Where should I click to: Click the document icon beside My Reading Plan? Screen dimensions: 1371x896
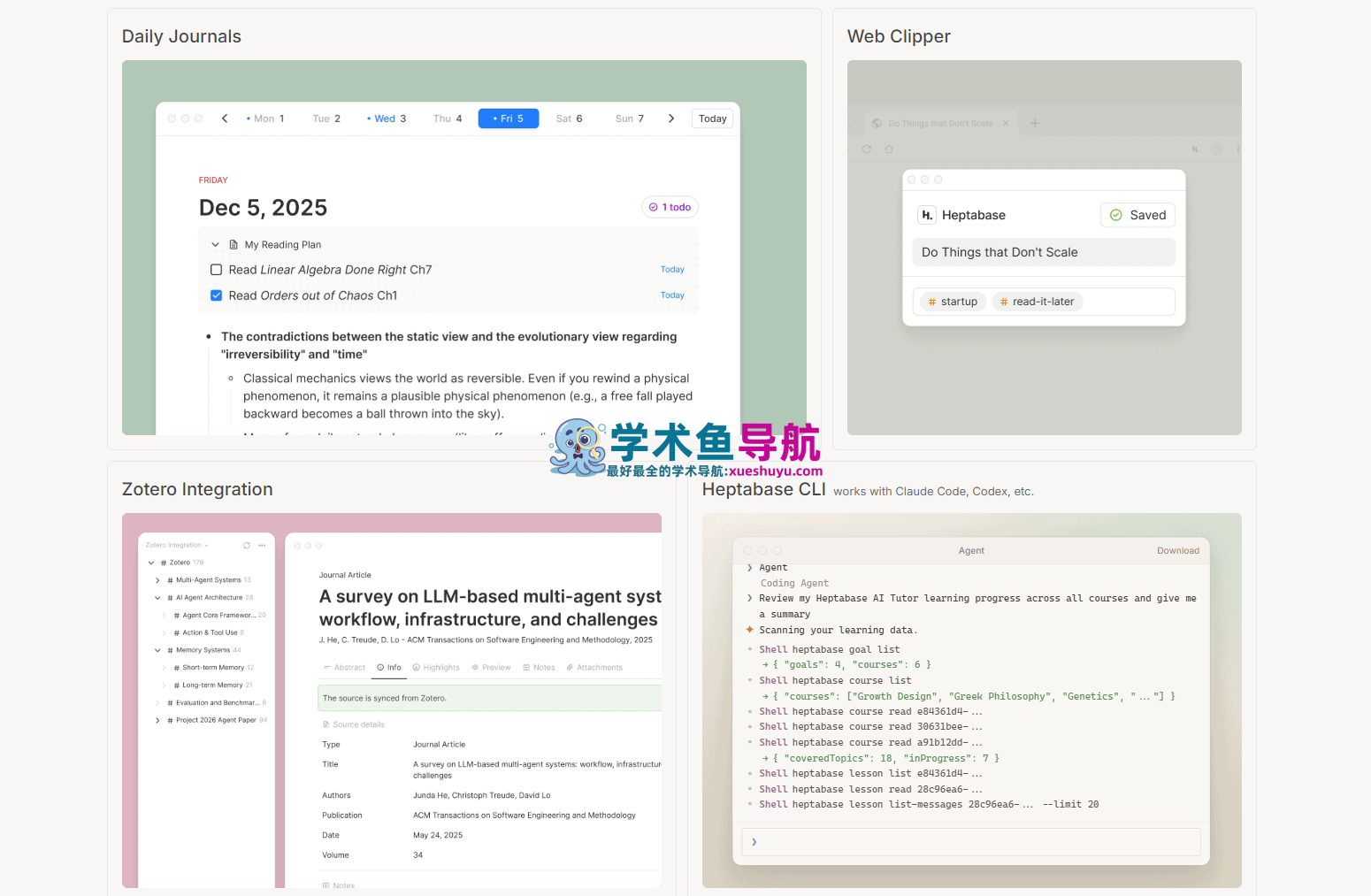pos(234,245)
